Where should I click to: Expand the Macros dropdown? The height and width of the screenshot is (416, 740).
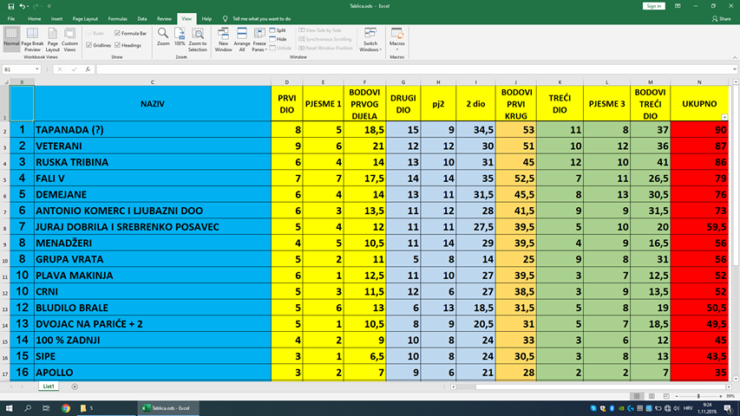tap(397, 39)
